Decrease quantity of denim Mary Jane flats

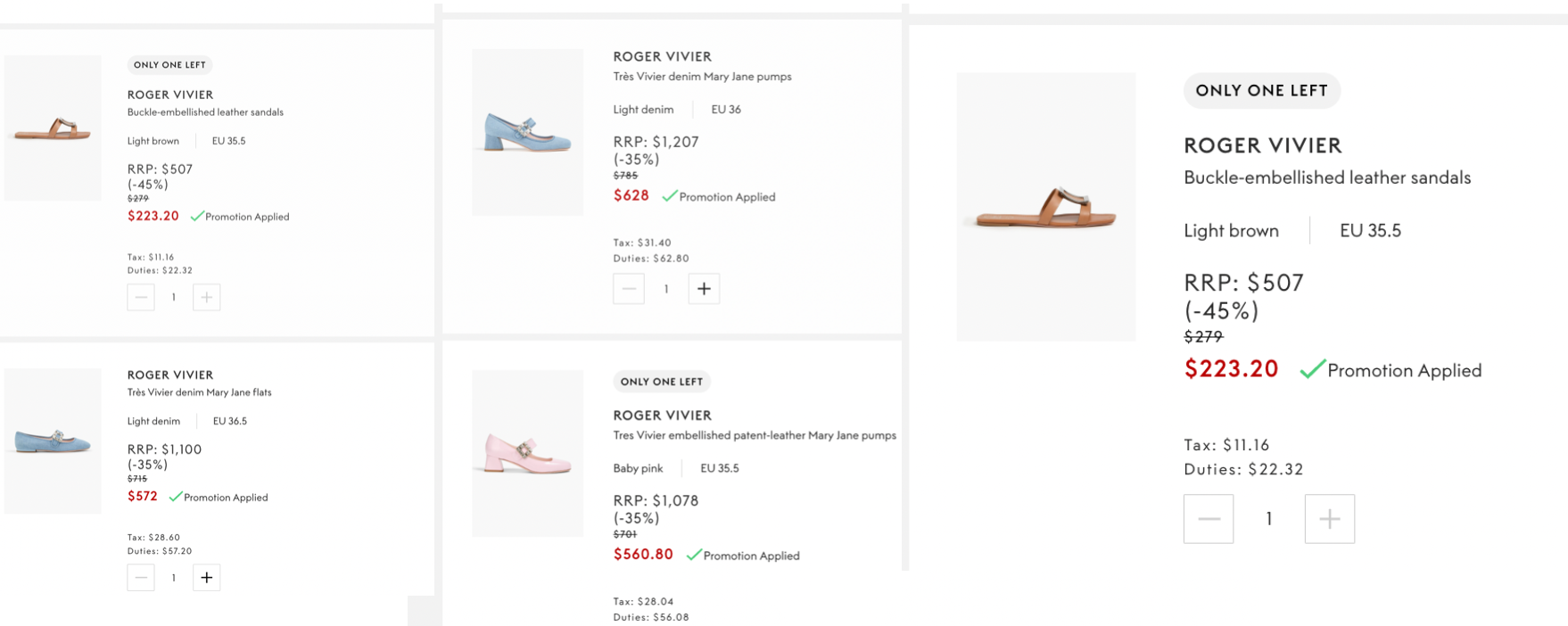(x=141, y=577)
